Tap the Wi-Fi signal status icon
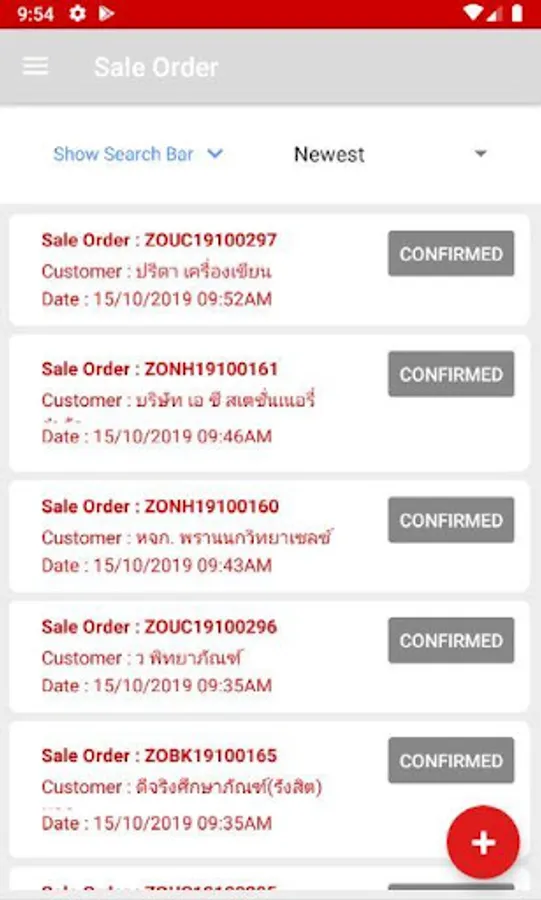 coord(472,13)
